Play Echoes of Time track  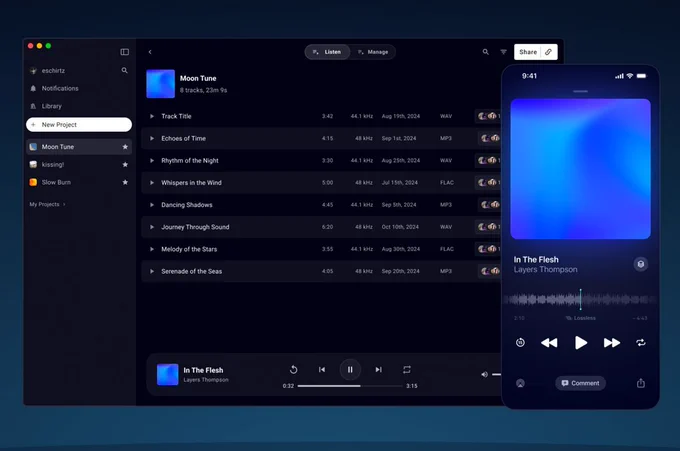(x=152, y=138)
